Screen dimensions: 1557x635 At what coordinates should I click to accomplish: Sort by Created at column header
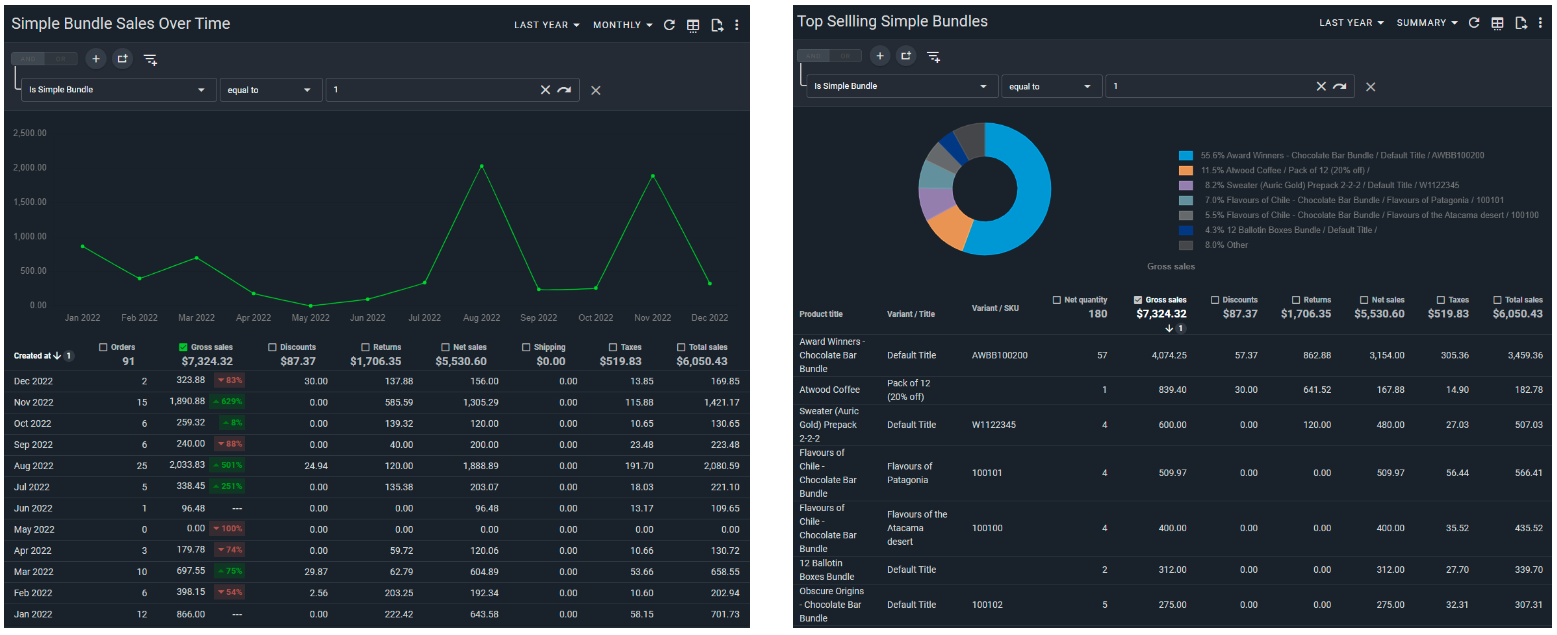tap(34, 356)
